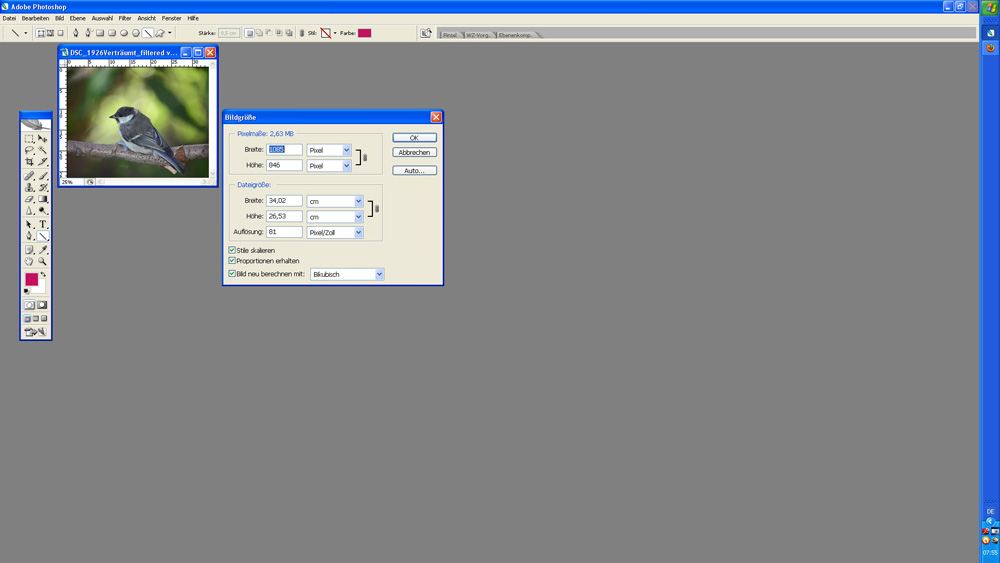This screenshot has height=563, width=1000.
Task: Select the Lasso tool
Action: pos(29,150)
